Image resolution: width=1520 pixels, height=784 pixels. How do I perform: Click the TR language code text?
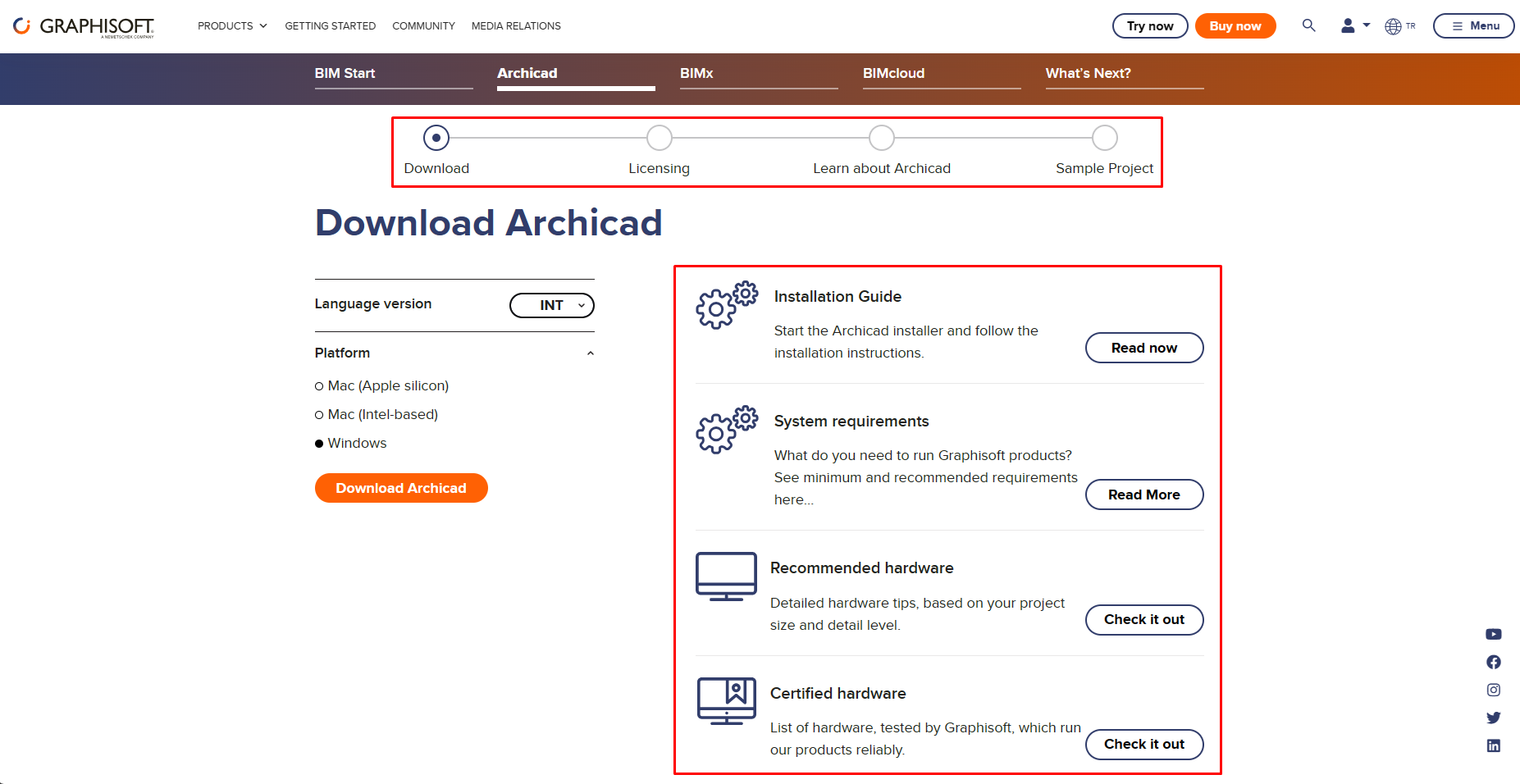(1411, 26)
